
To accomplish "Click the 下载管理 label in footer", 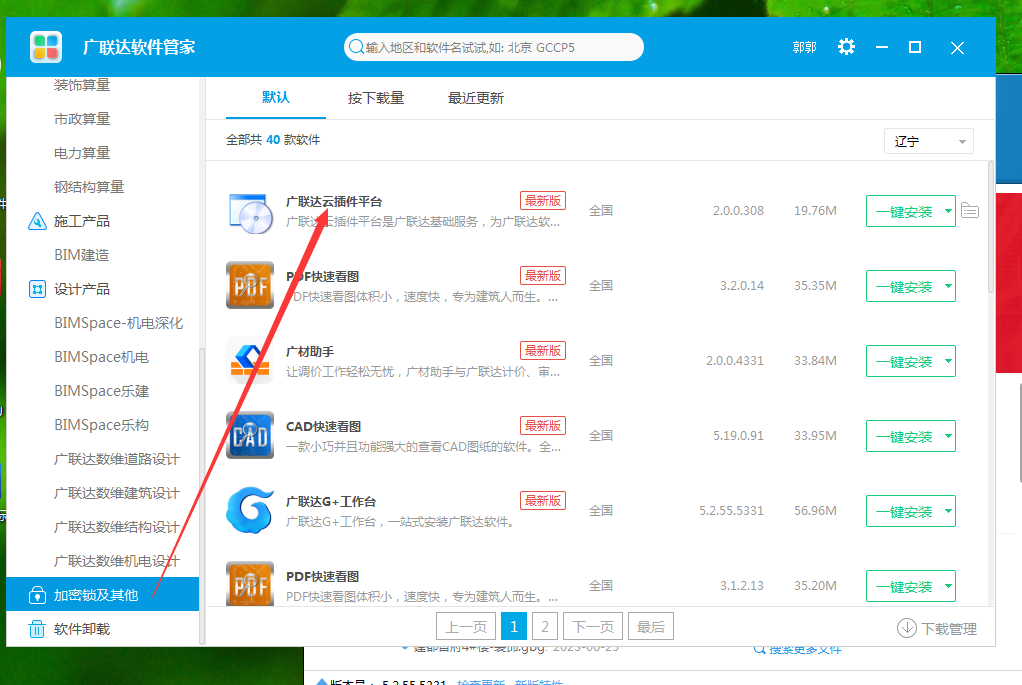I will pos(949,629).
